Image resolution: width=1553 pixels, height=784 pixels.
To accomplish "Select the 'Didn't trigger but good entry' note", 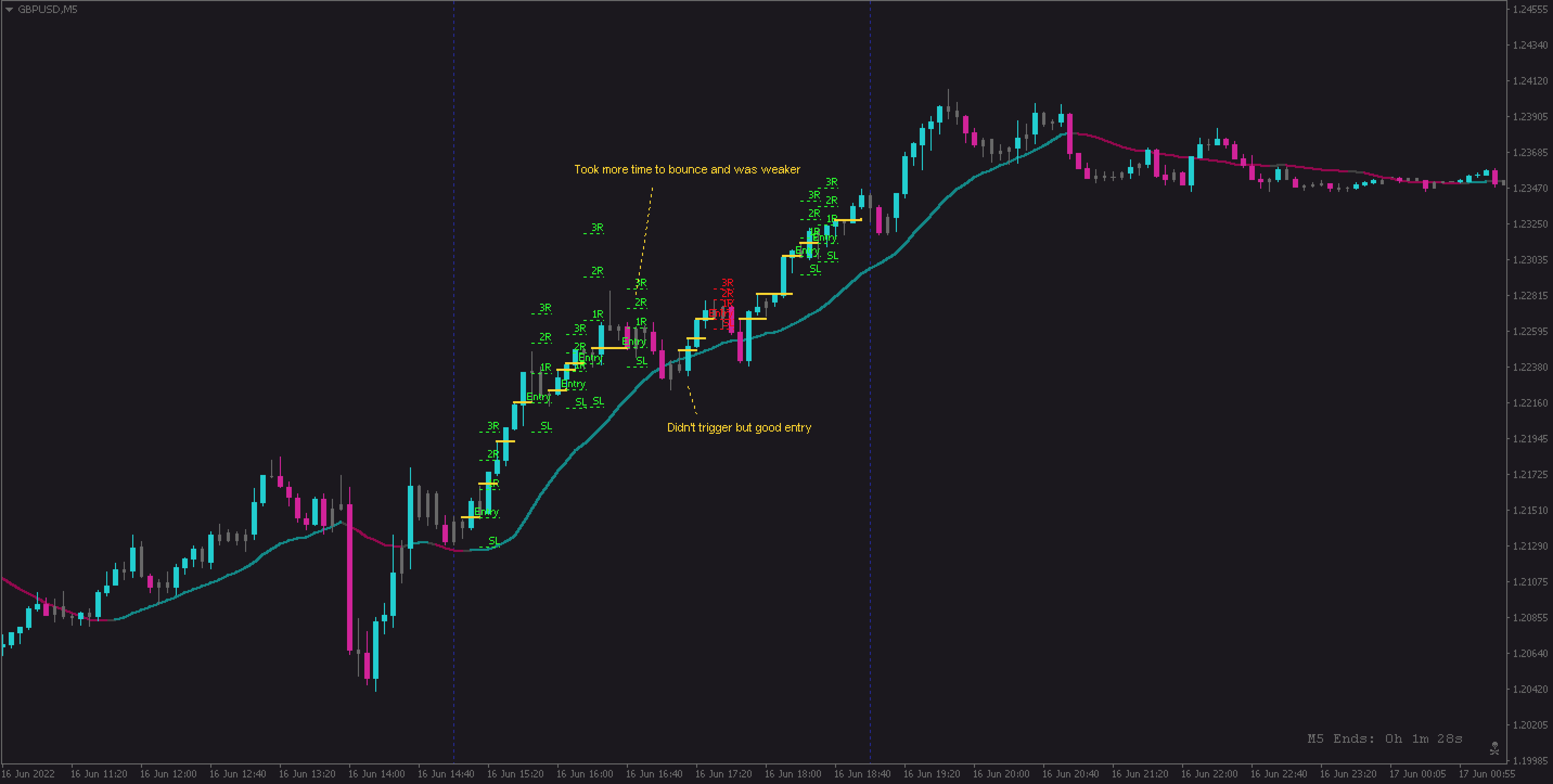I will click(739, 428).
